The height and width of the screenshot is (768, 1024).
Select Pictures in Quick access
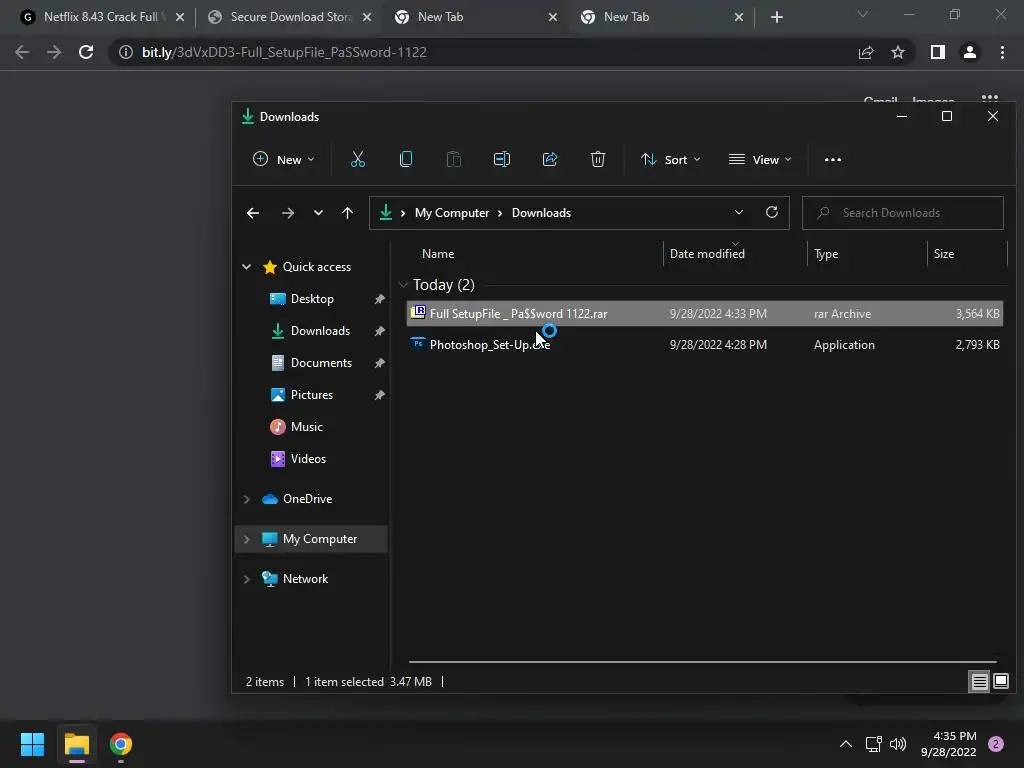pos(312,394)
